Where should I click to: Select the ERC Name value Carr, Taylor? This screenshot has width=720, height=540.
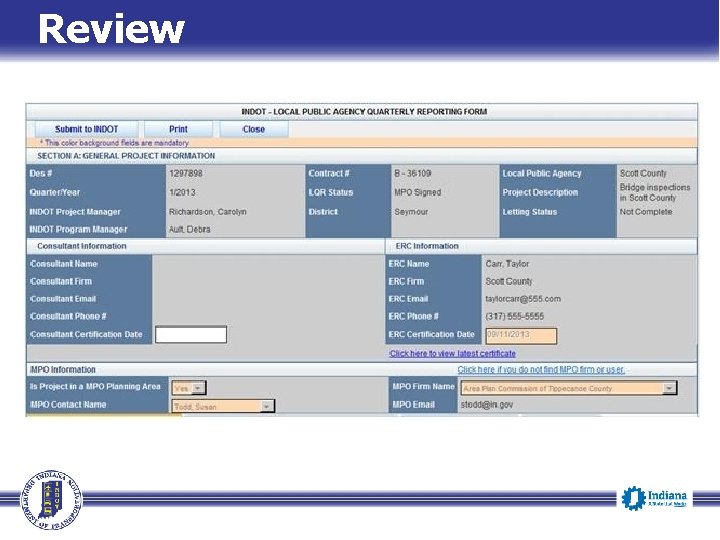coord(507,264)
